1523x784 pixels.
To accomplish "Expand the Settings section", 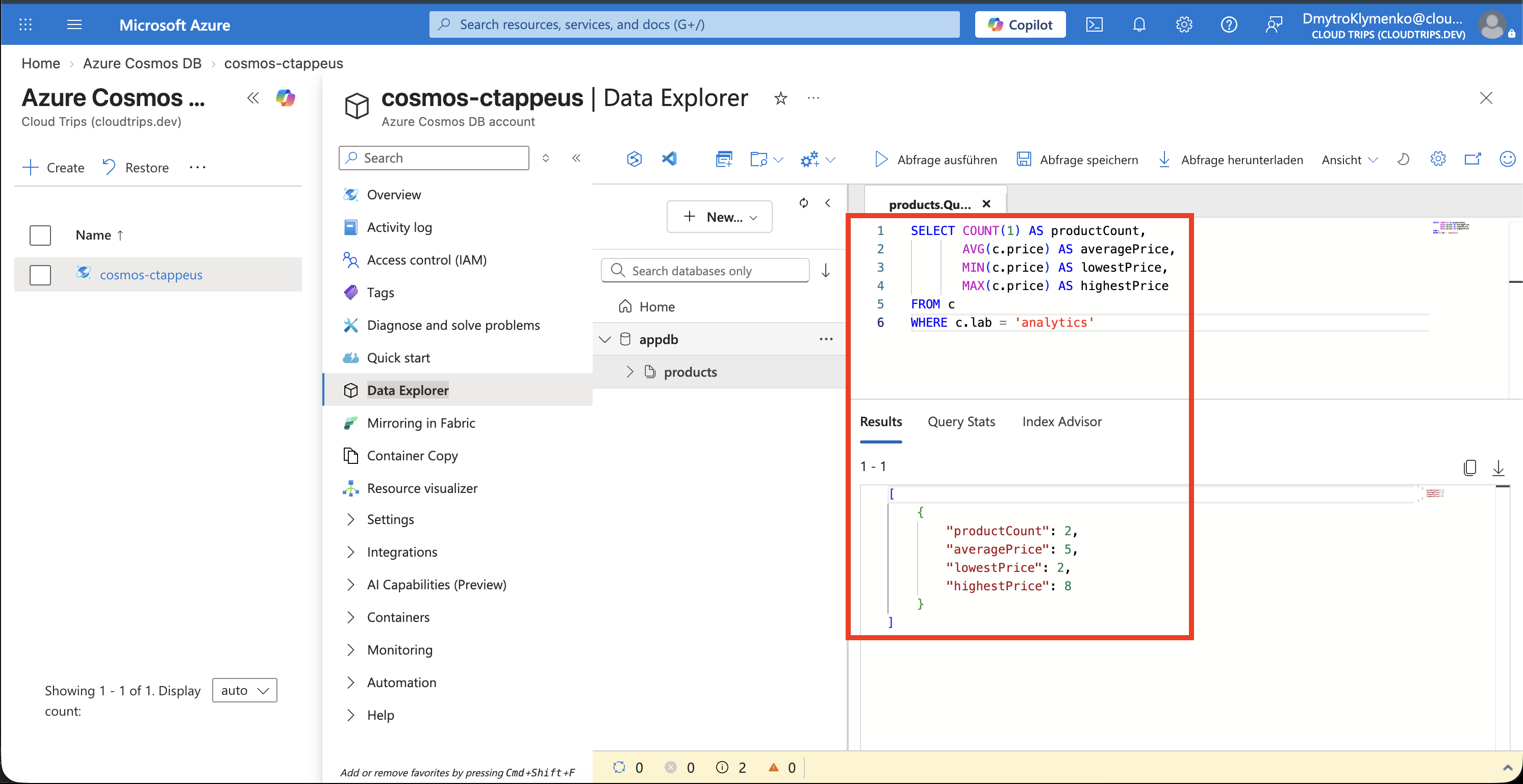I will click(350, 519).
